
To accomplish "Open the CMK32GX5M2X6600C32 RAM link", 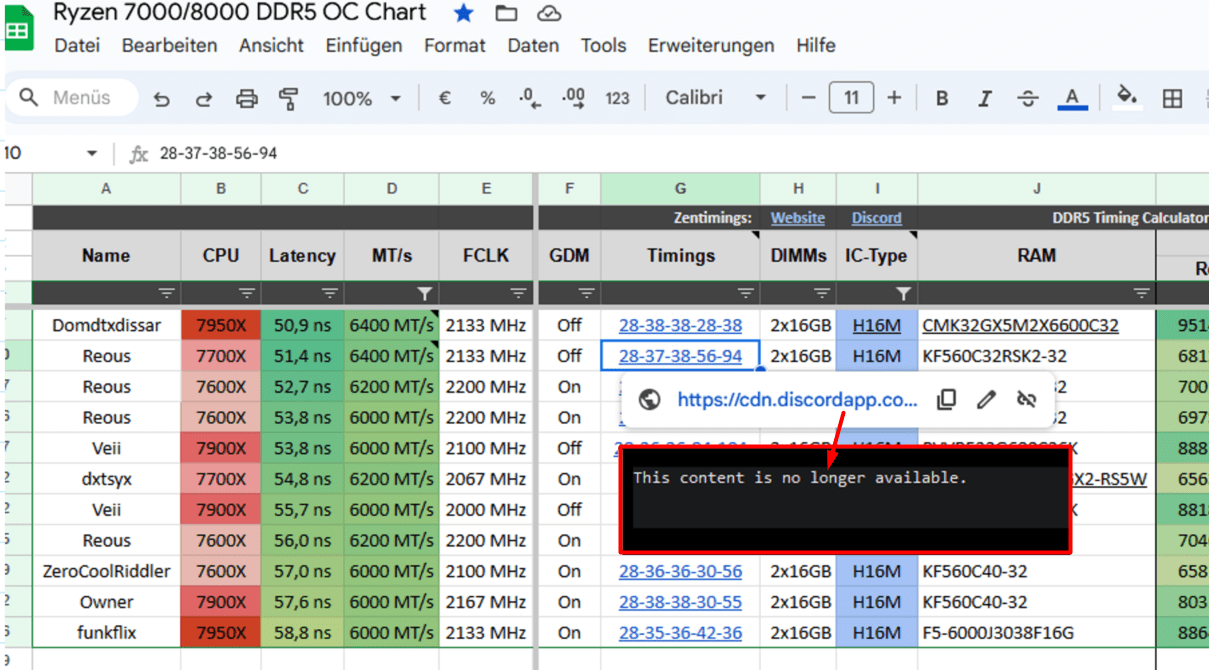I will (1020, 325).
